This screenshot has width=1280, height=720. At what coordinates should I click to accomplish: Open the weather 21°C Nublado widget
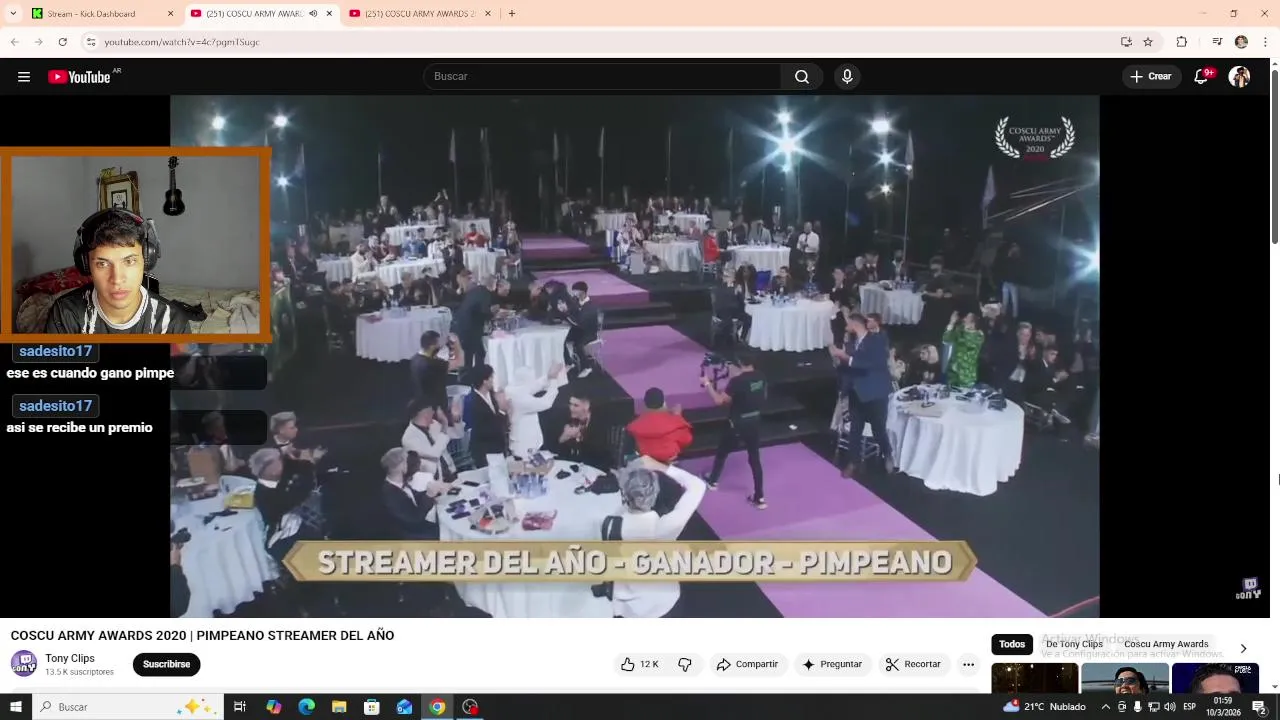pyautogui.click(x=1045, y=707)
